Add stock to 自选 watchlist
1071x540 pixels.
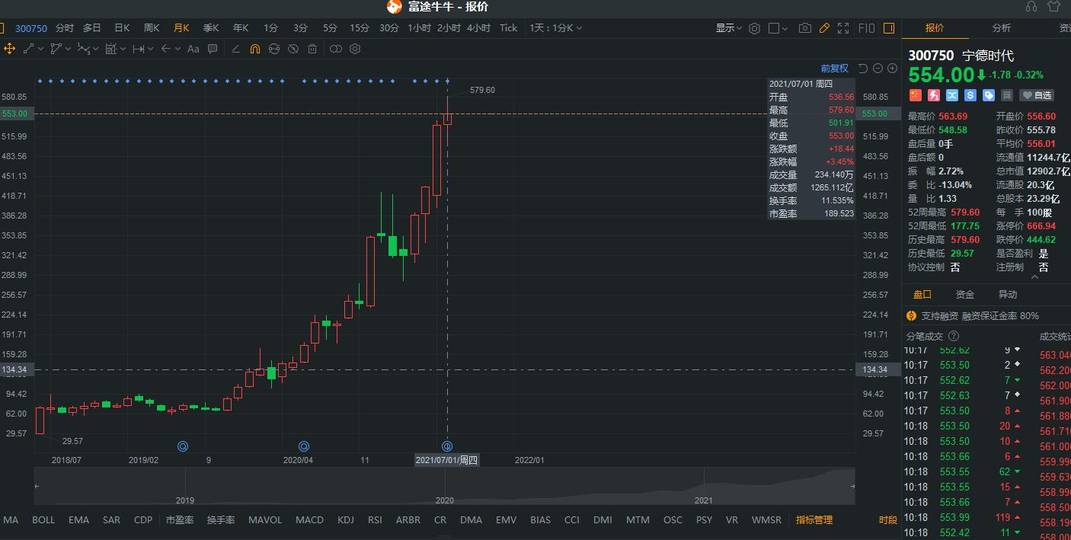[1037, 96]
